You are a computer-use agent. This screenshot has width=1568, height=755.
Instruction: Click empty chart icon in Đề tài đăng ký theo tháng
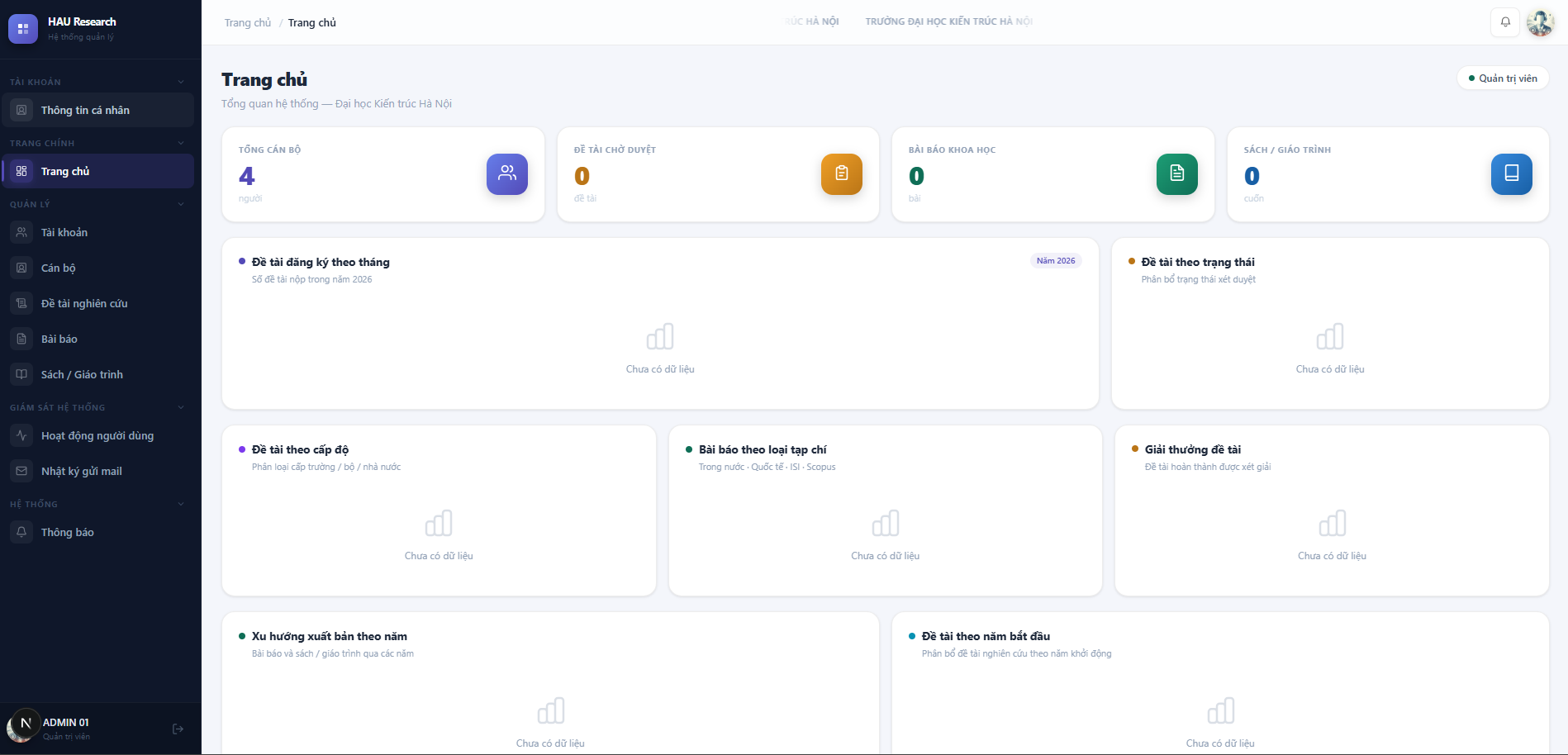point(660,336)
